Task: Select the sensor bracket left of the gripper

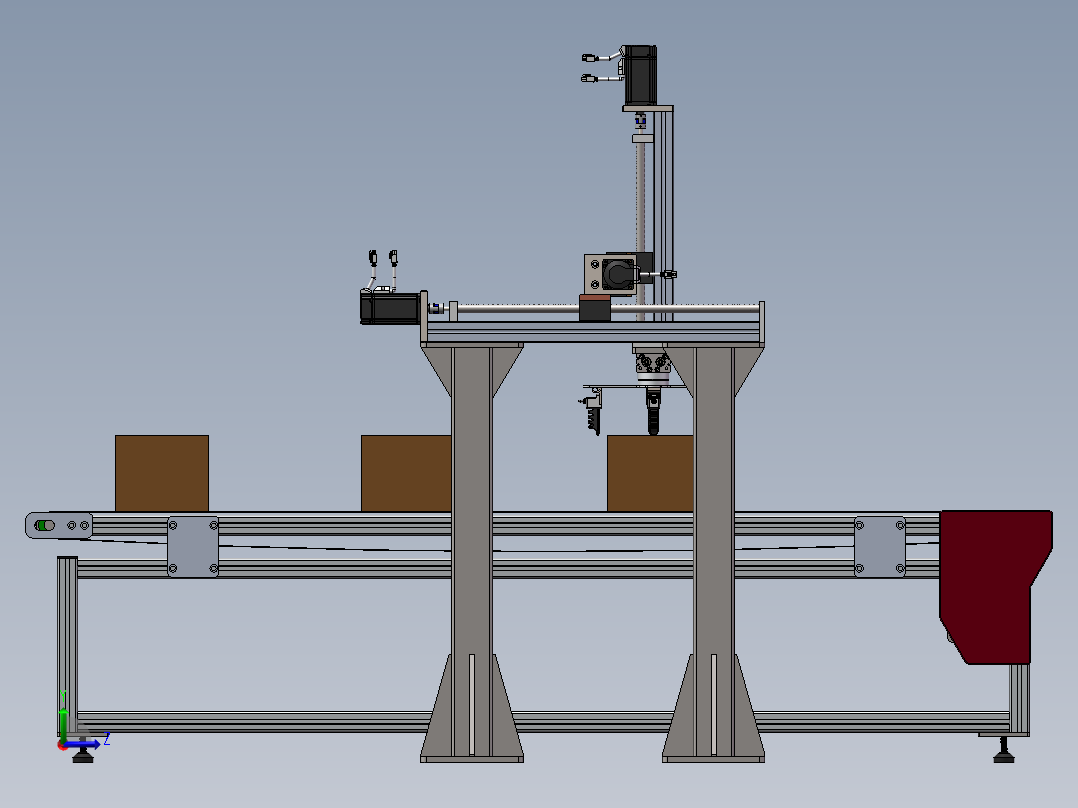Action: [x=592, y=411]
